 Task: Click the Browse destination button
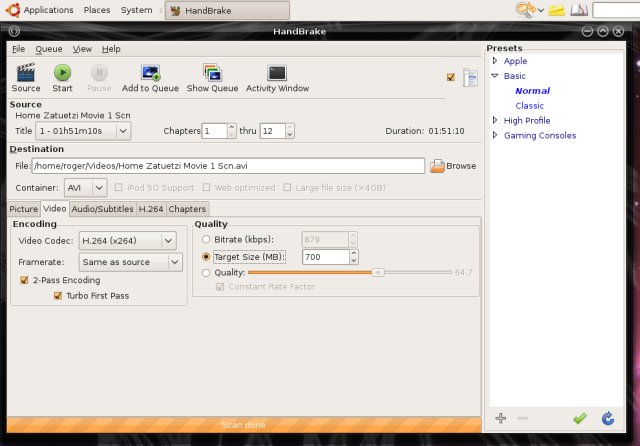coord(452,166)
